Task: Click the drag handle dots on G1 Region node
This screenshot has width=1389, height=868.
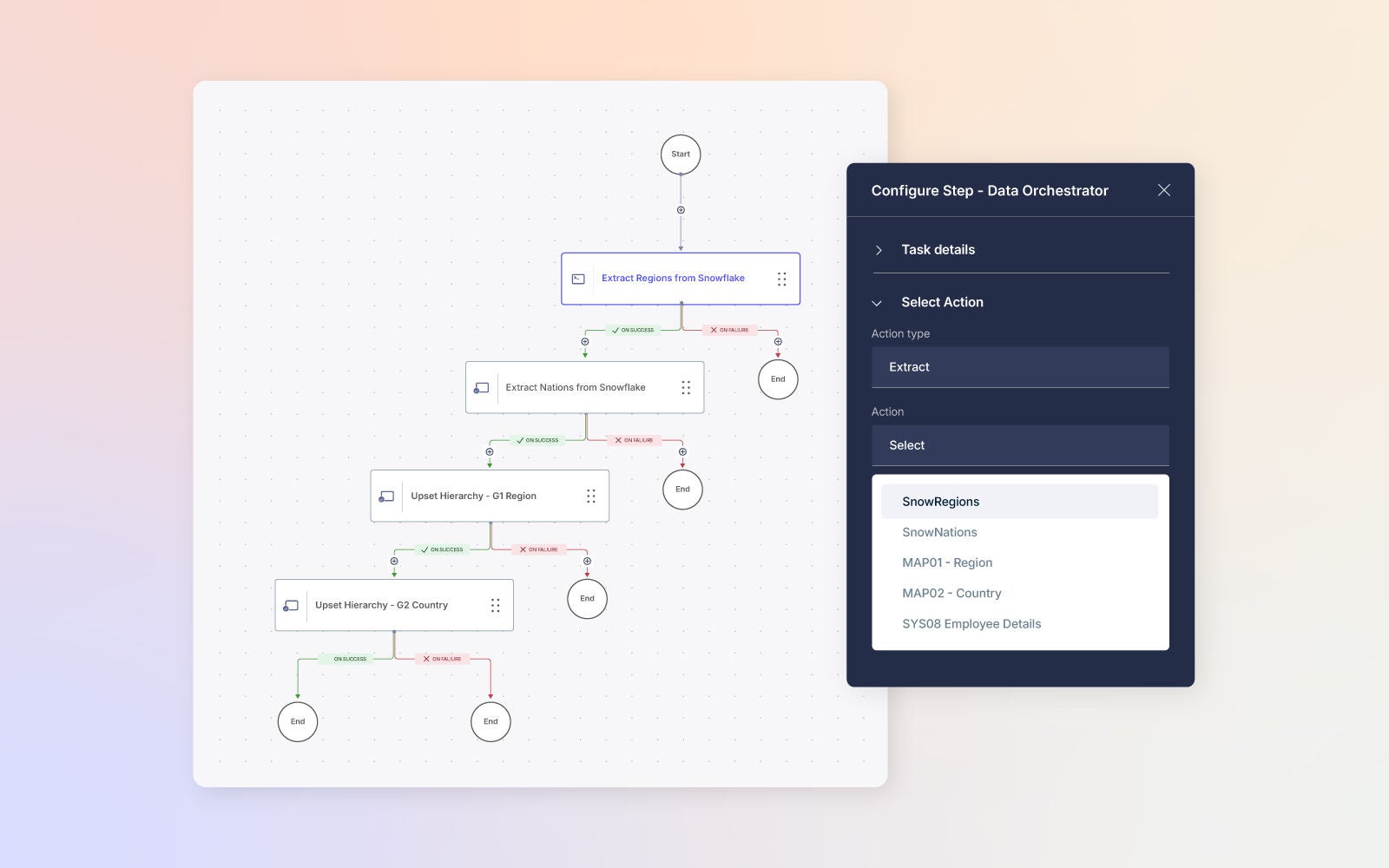Action: click(x=591, y=496)
